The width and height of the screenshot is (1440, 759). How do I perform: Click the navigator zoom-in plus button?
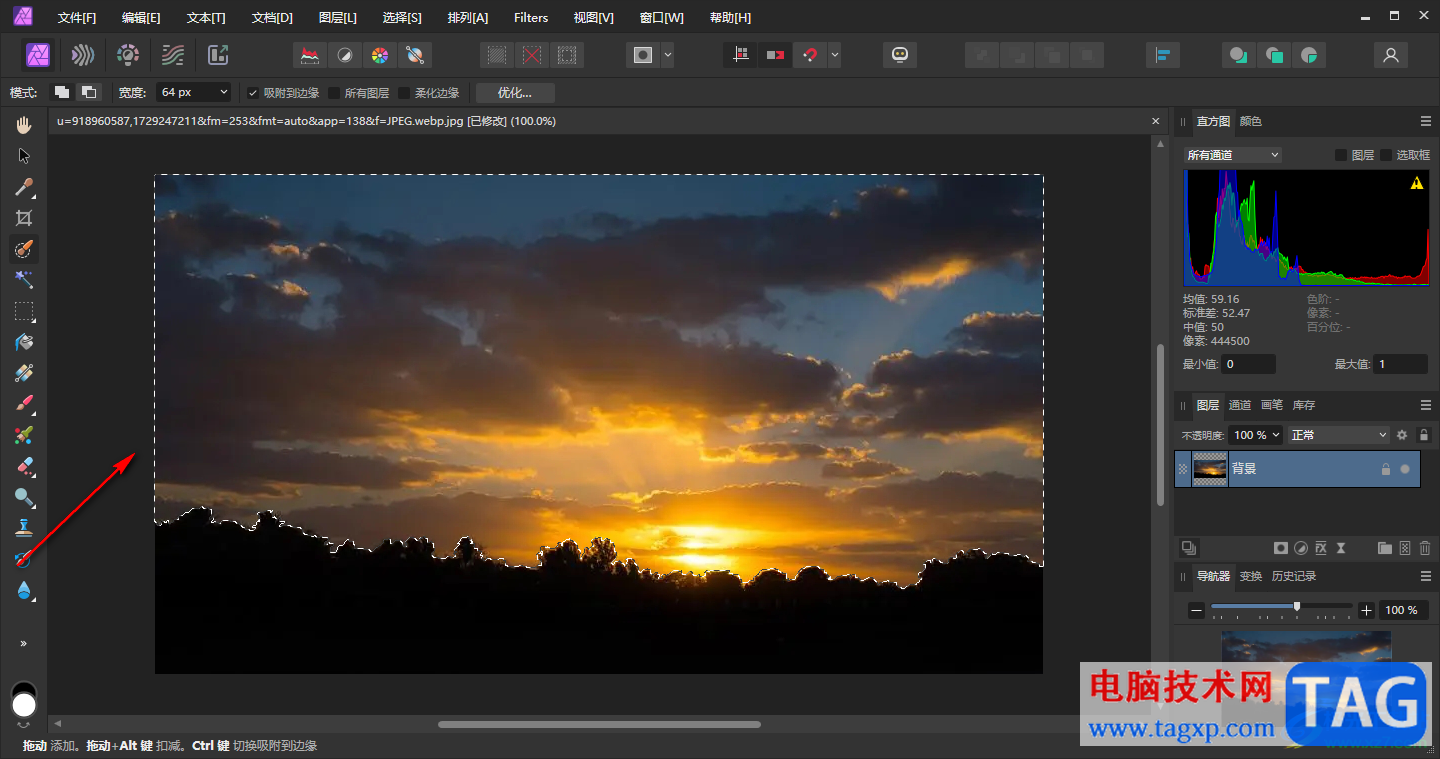coord(1366,610)
